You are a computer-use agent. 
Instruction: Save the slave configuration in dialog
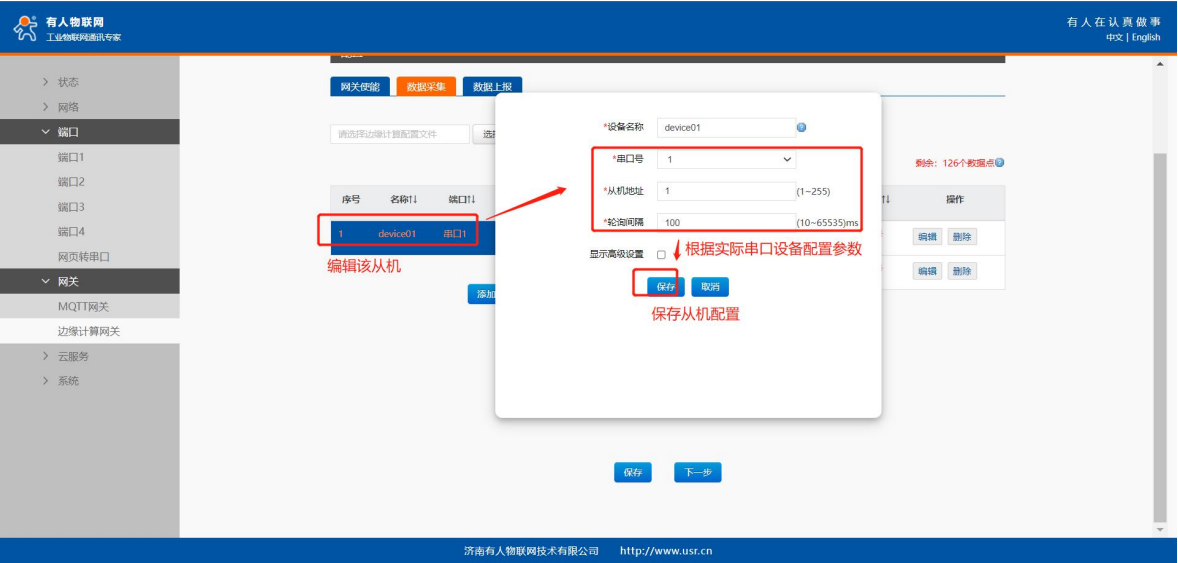pos(666,287)
